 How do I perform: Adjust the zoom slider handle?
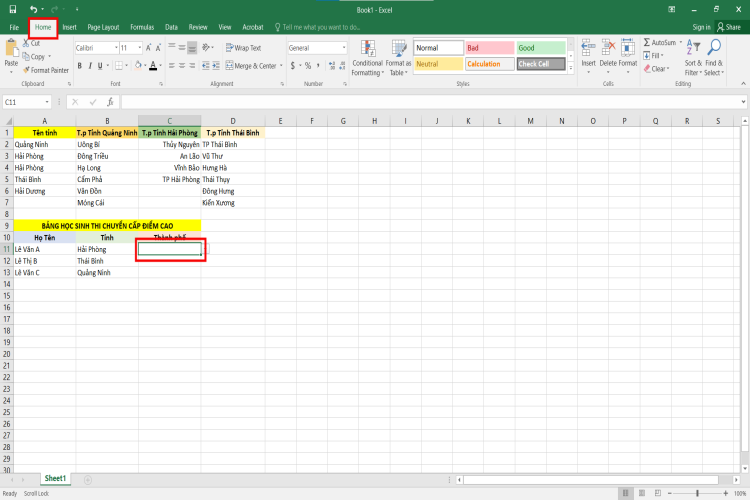pos(697,493)
